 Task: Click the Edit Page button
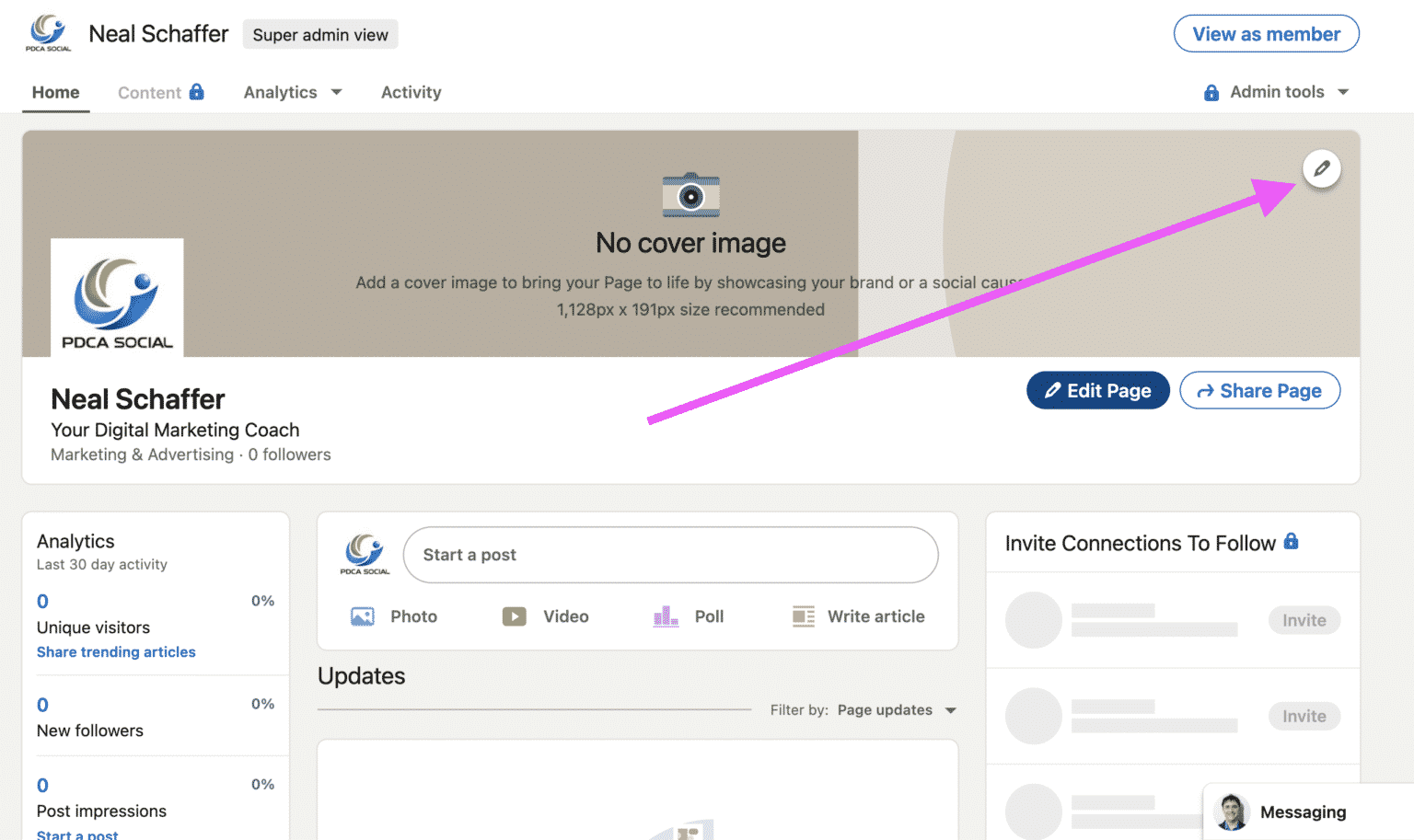[1097, 390]
